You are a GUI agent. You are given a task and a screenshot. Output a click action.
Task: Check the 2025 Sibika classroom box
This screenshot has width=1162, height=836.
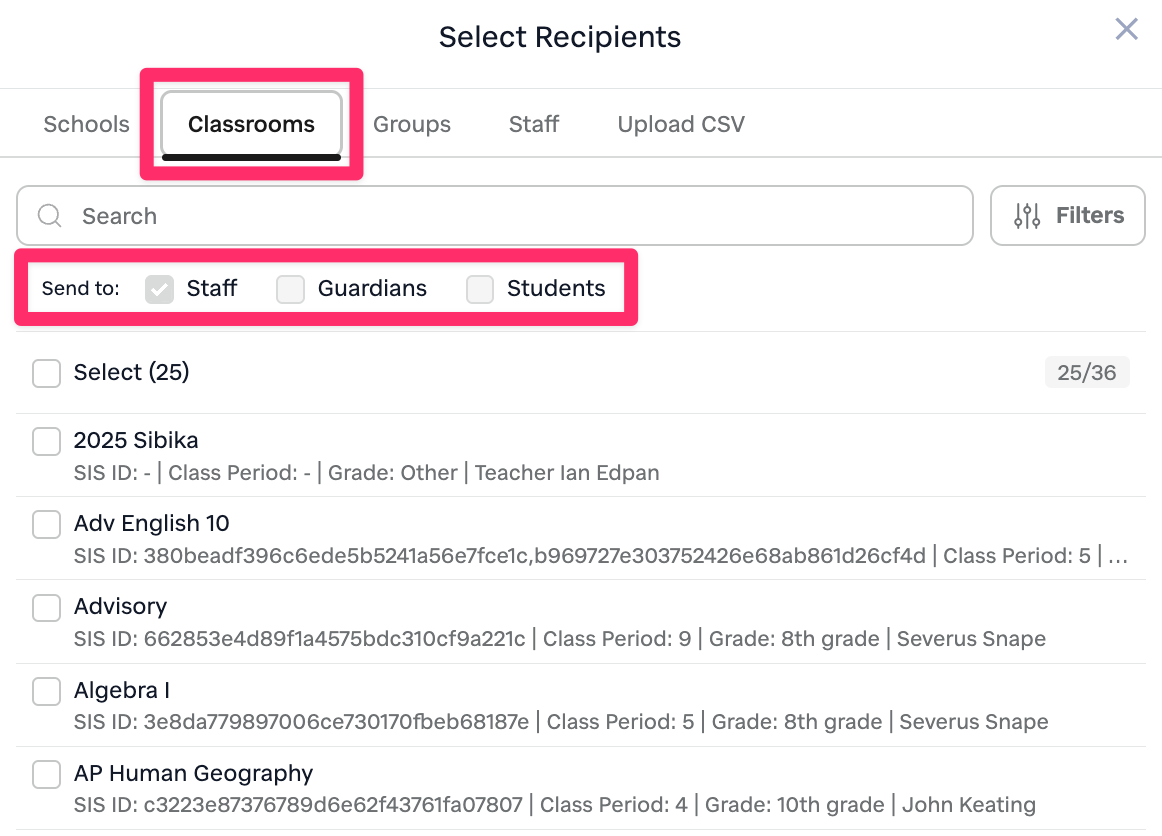pyautogui.click(x=47, y=441)
